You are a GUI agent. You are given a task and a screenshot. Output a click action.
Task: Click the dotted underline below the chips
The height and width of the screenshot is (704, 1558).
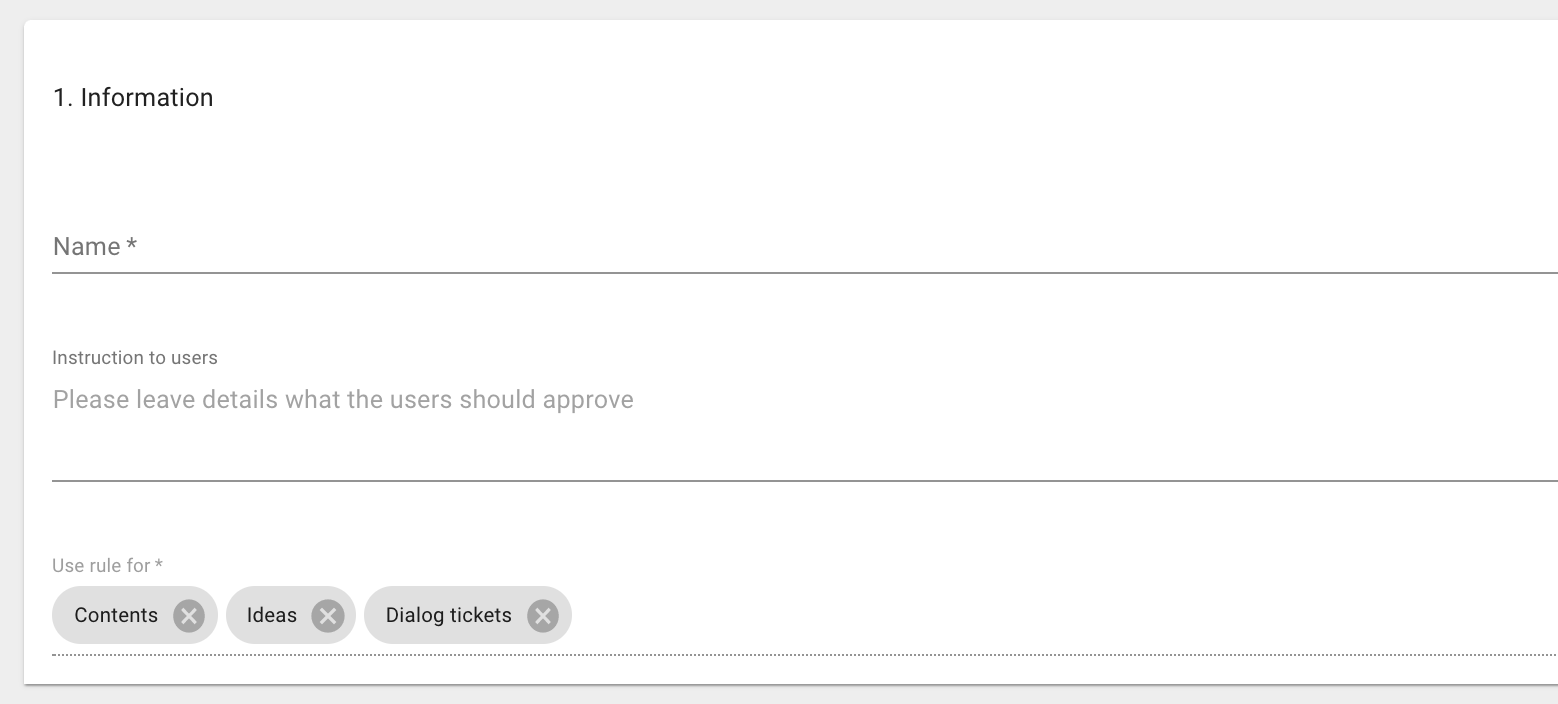pyautogui.click(x=805, y=655)
